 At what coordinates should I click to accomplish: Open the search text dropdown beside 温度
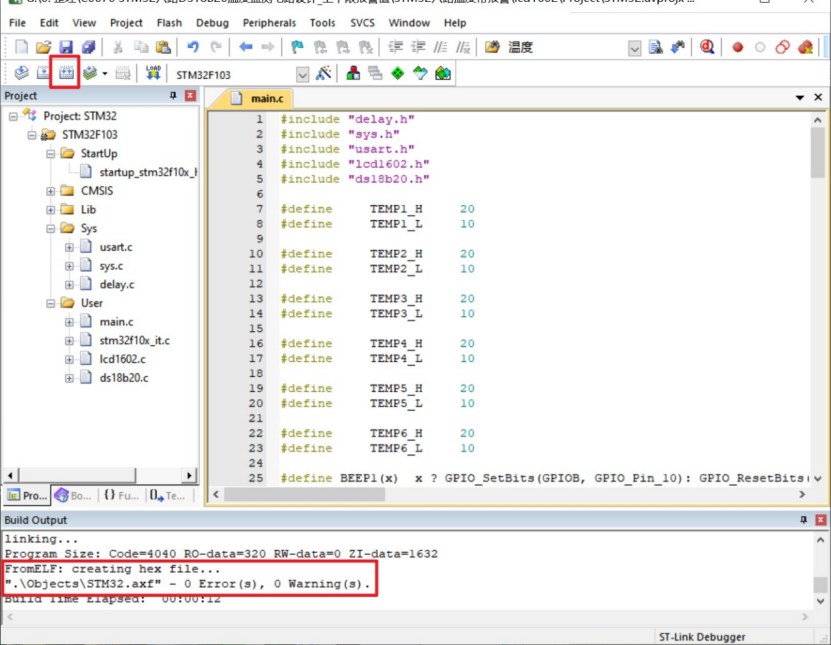(x=634, y=49)
